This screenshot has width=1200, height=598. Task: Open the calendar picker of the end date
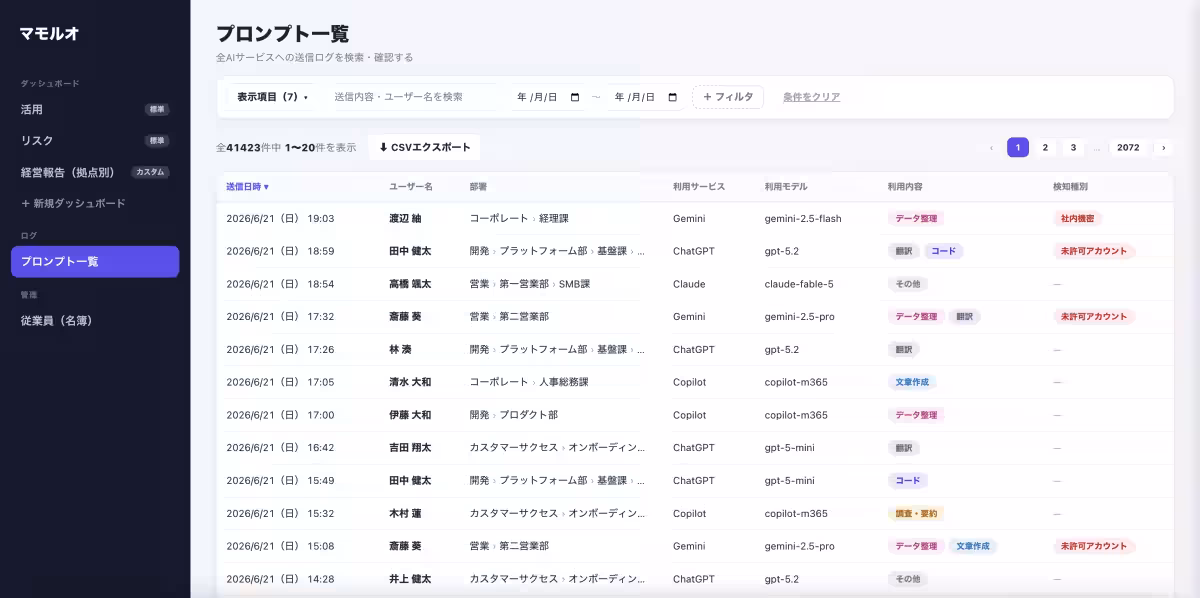[672, 97]
